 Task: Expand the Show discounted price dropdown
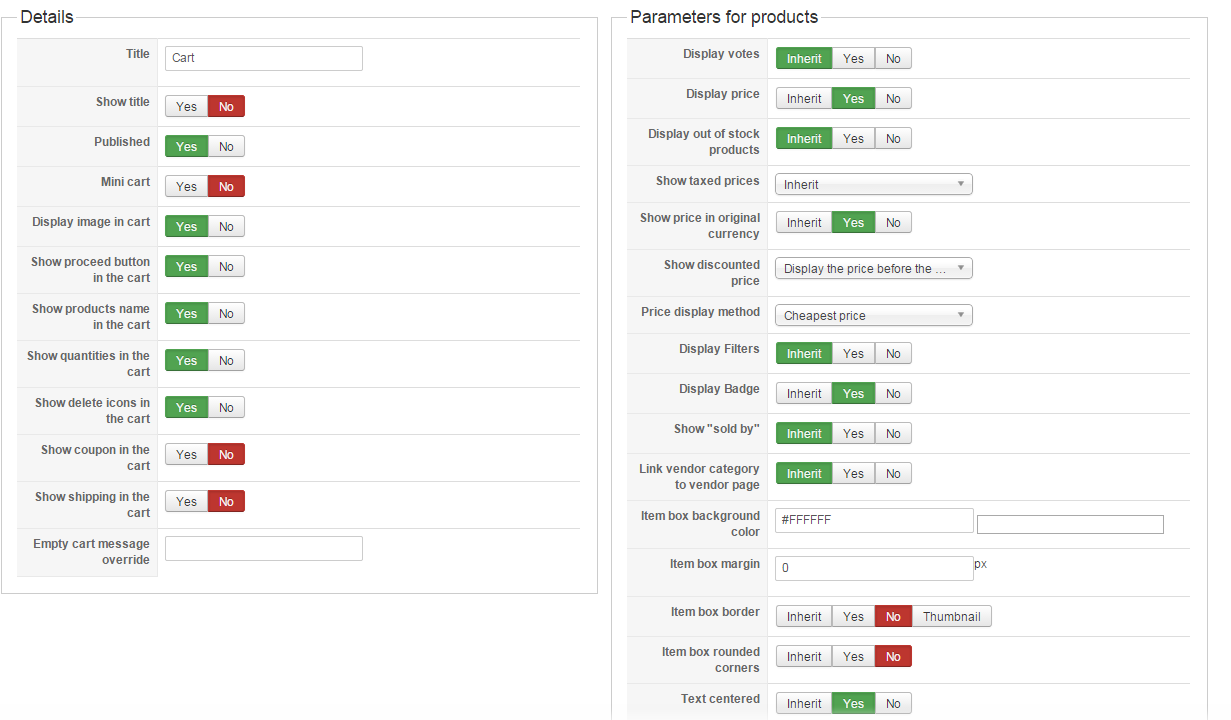[873, 268]
